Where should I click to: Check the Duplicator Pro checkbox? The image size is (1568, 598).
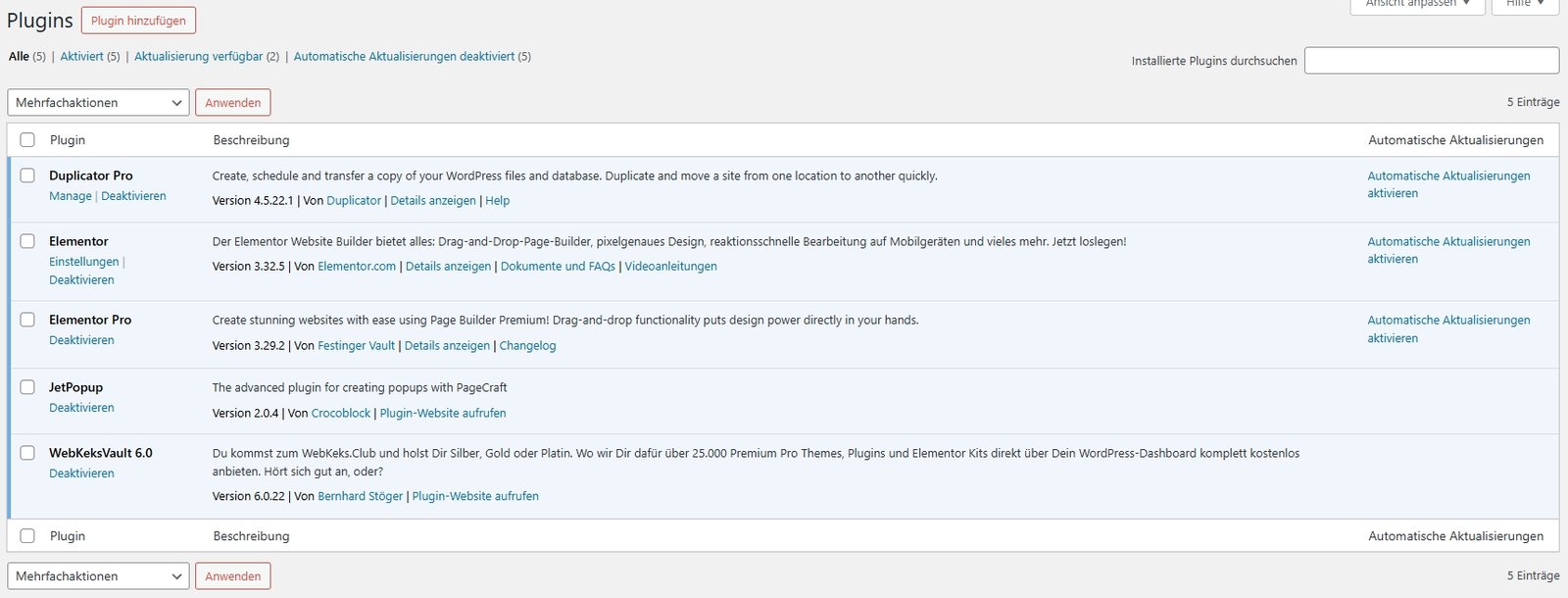coord(27,175)
